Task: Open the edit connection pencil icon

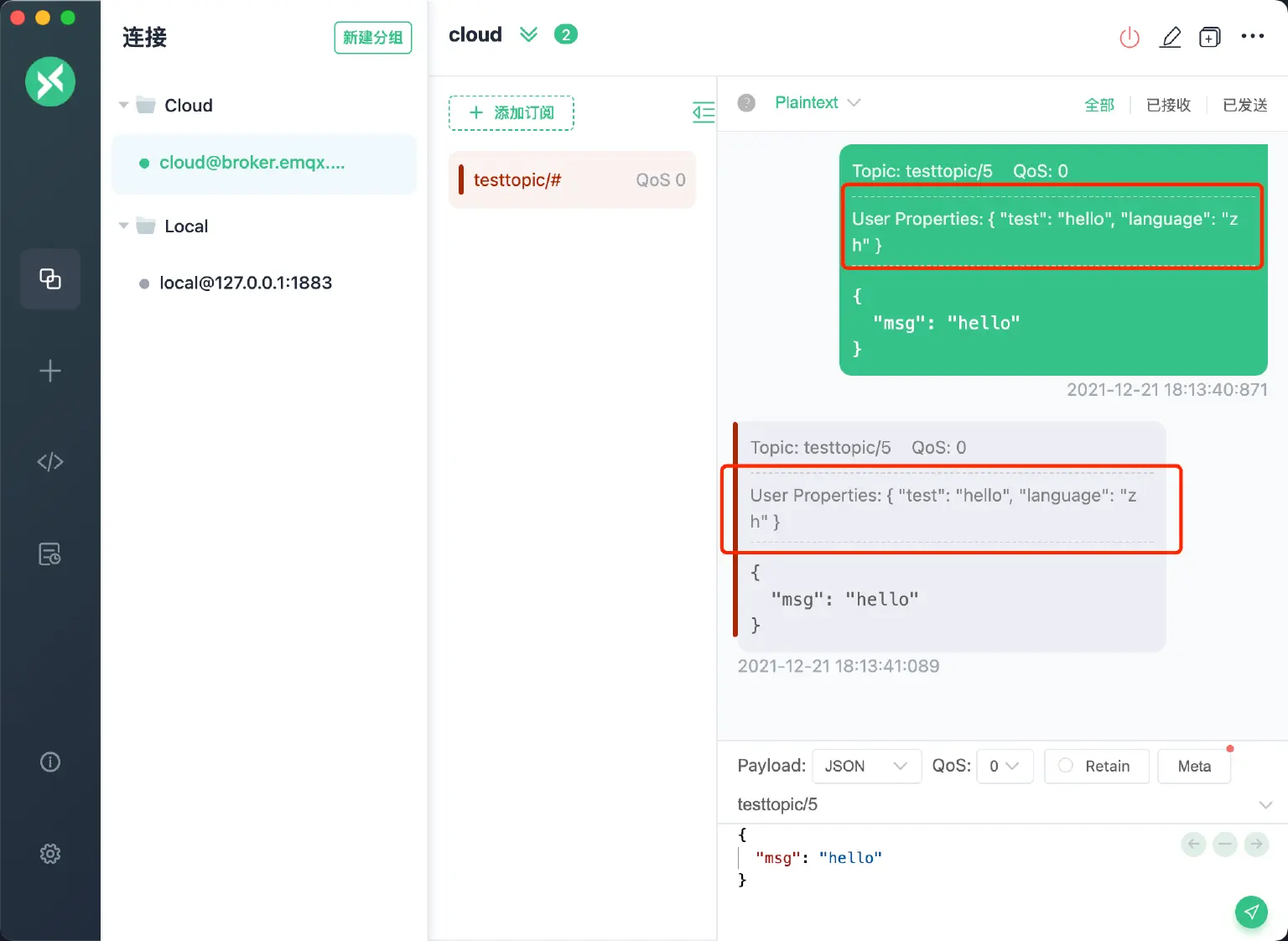Action: pos(1170,37)
